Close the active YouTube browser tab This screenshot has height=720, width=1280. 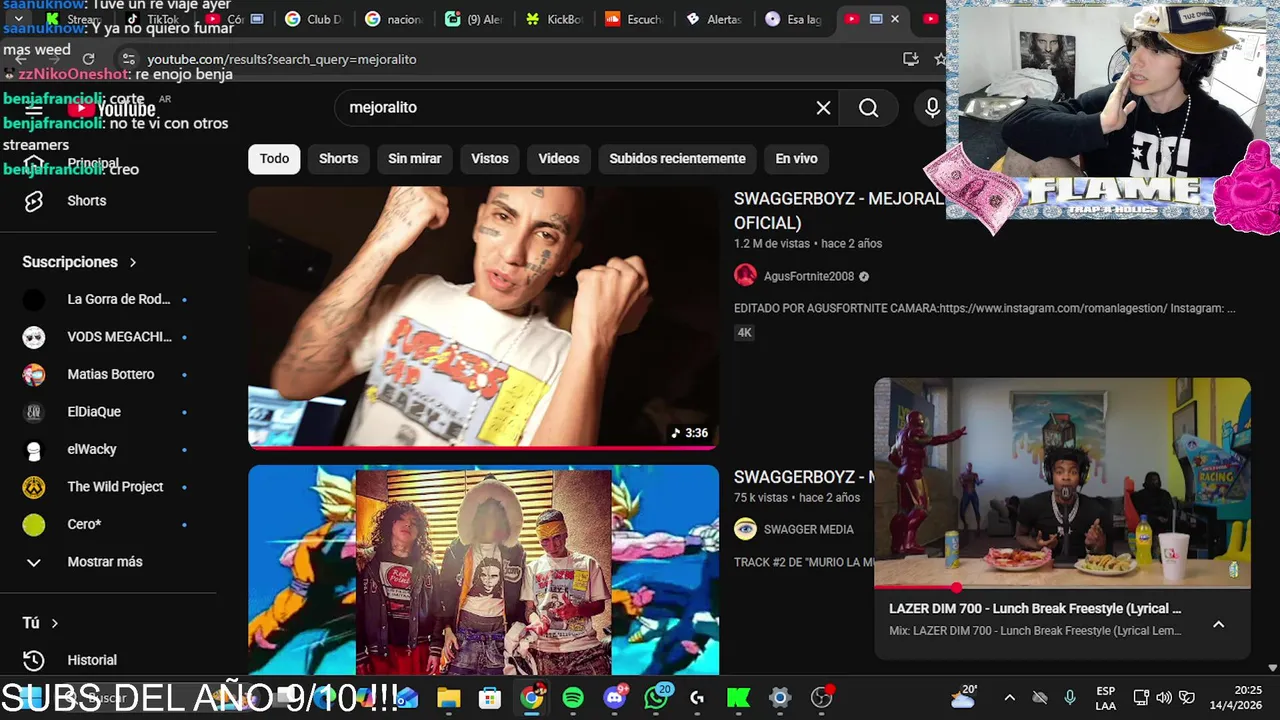[895, 19]
